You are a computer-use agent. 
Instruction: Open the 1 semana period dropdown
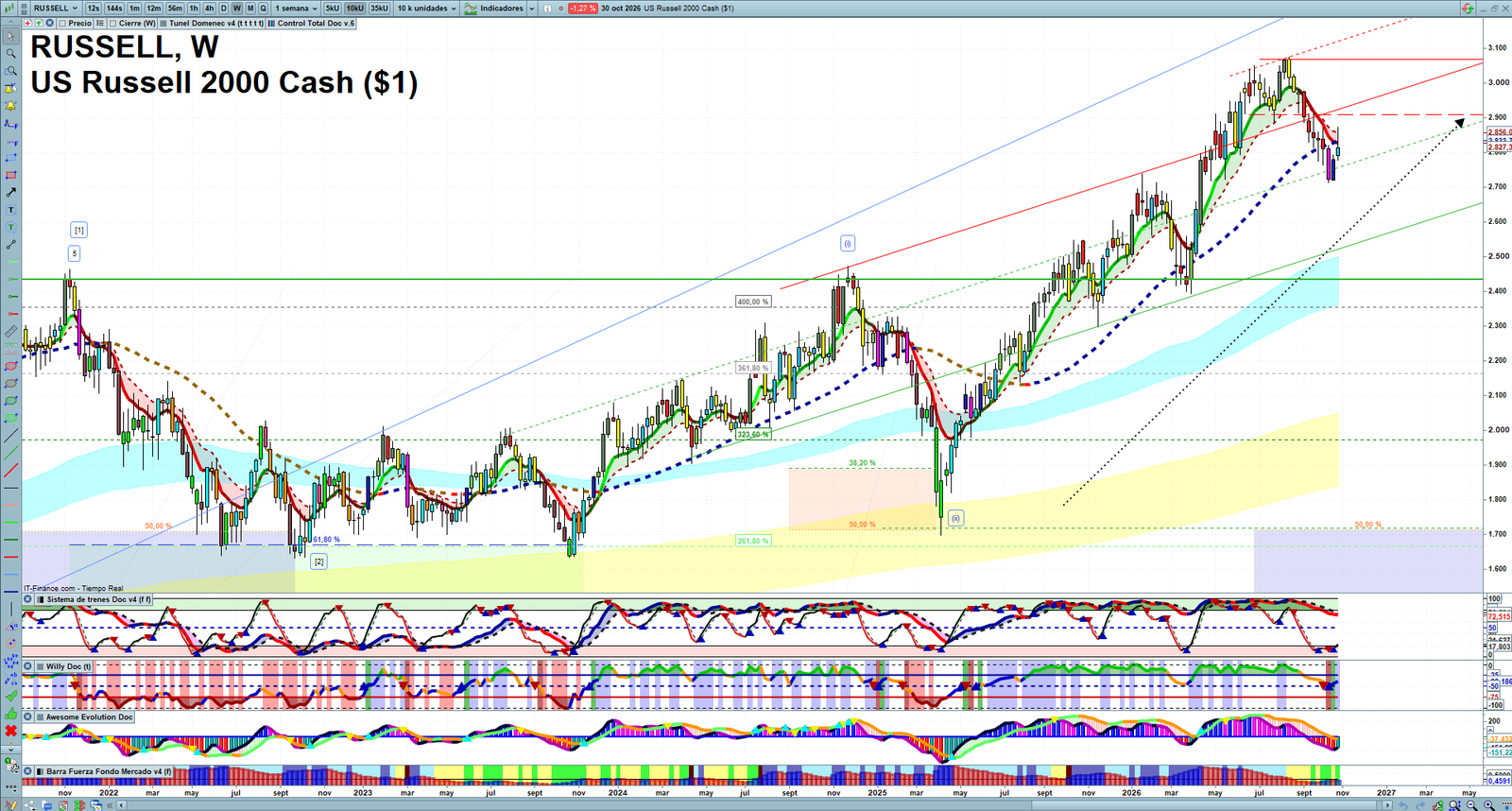click(296, 9)
